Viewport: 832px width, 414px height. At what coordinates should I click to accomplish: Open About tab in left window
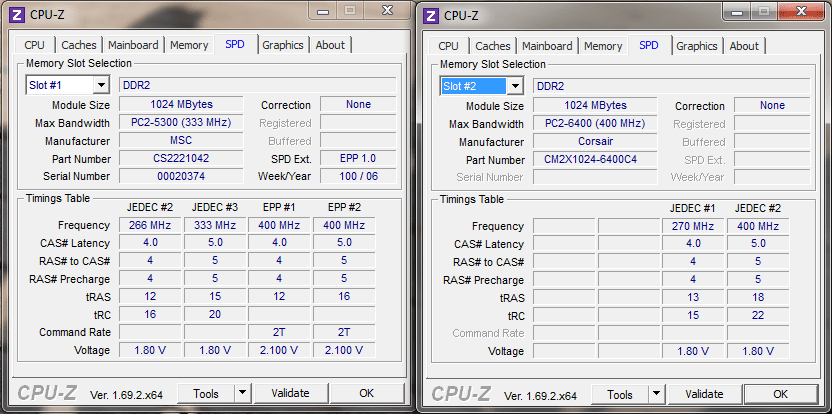coord(330,45)
